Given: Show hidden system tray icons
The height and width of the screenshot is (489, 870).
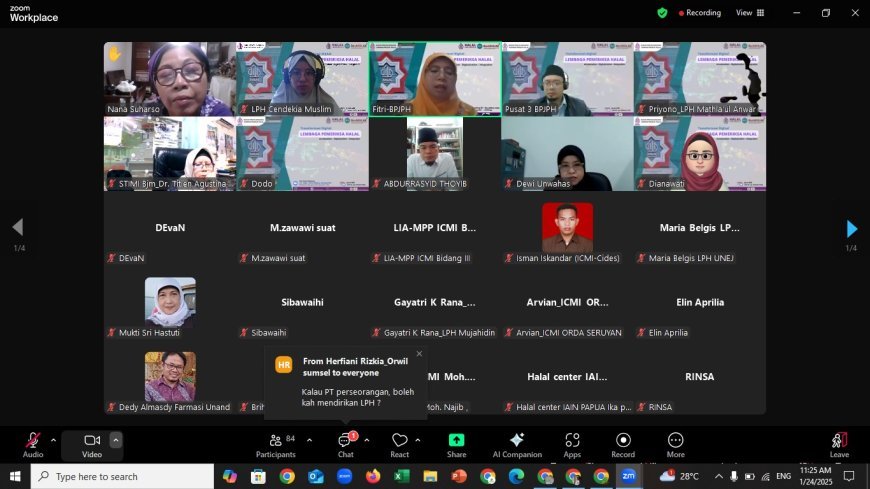Looking at the screenshot, I should coord(719,476).
